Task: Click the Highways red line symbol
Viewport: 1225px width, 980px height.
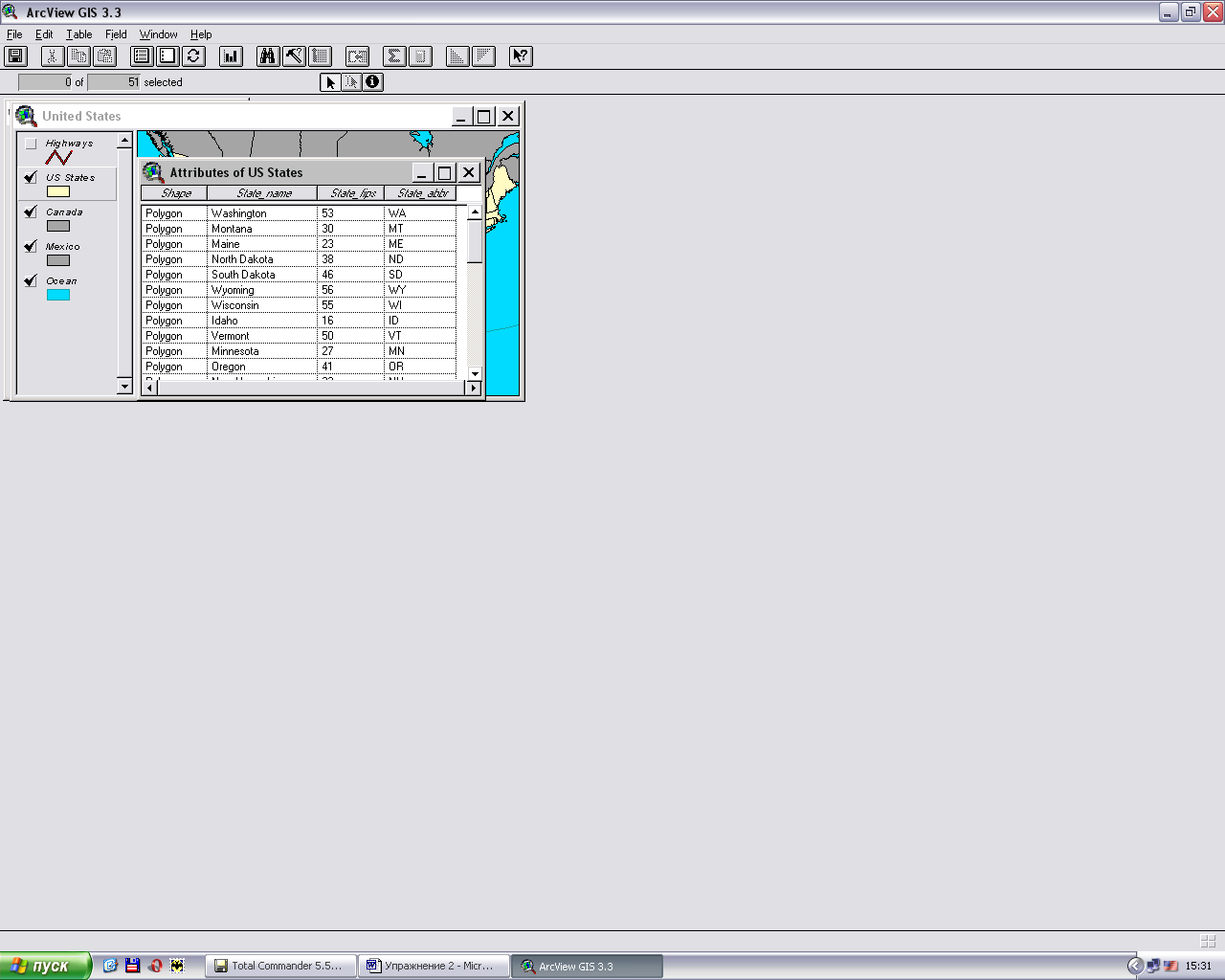Action: 58,158
